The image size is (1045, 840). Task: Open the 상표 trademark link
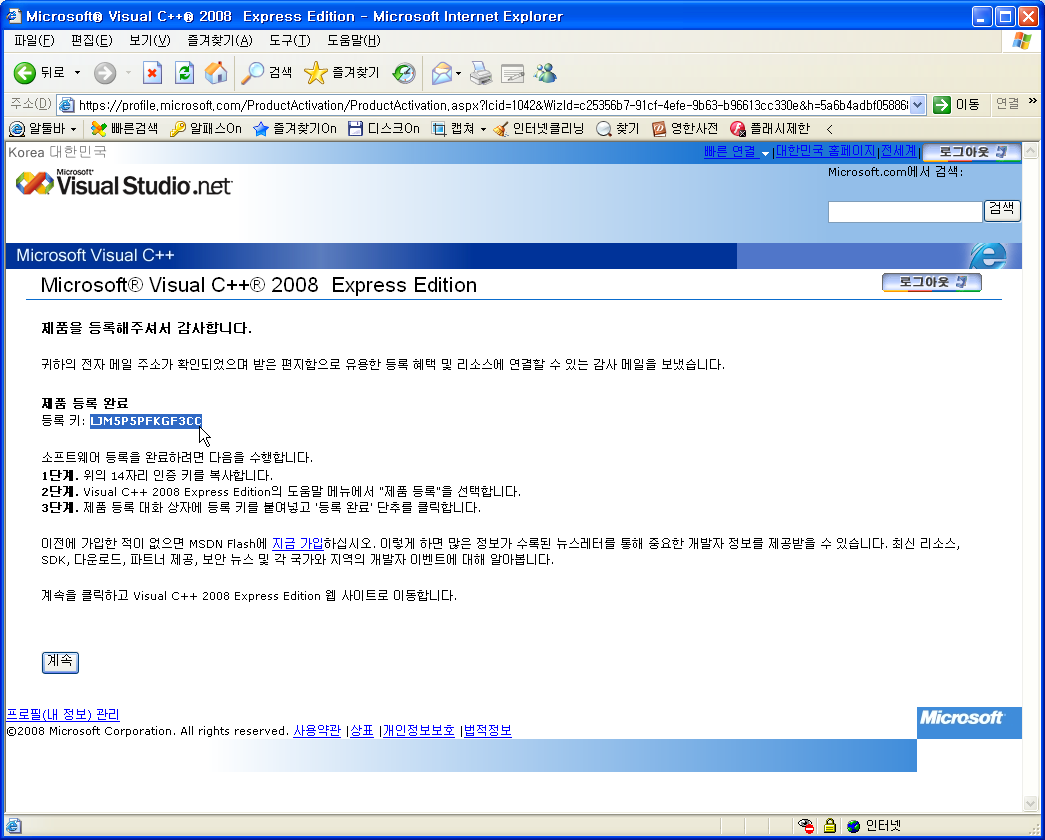point(362,731)
